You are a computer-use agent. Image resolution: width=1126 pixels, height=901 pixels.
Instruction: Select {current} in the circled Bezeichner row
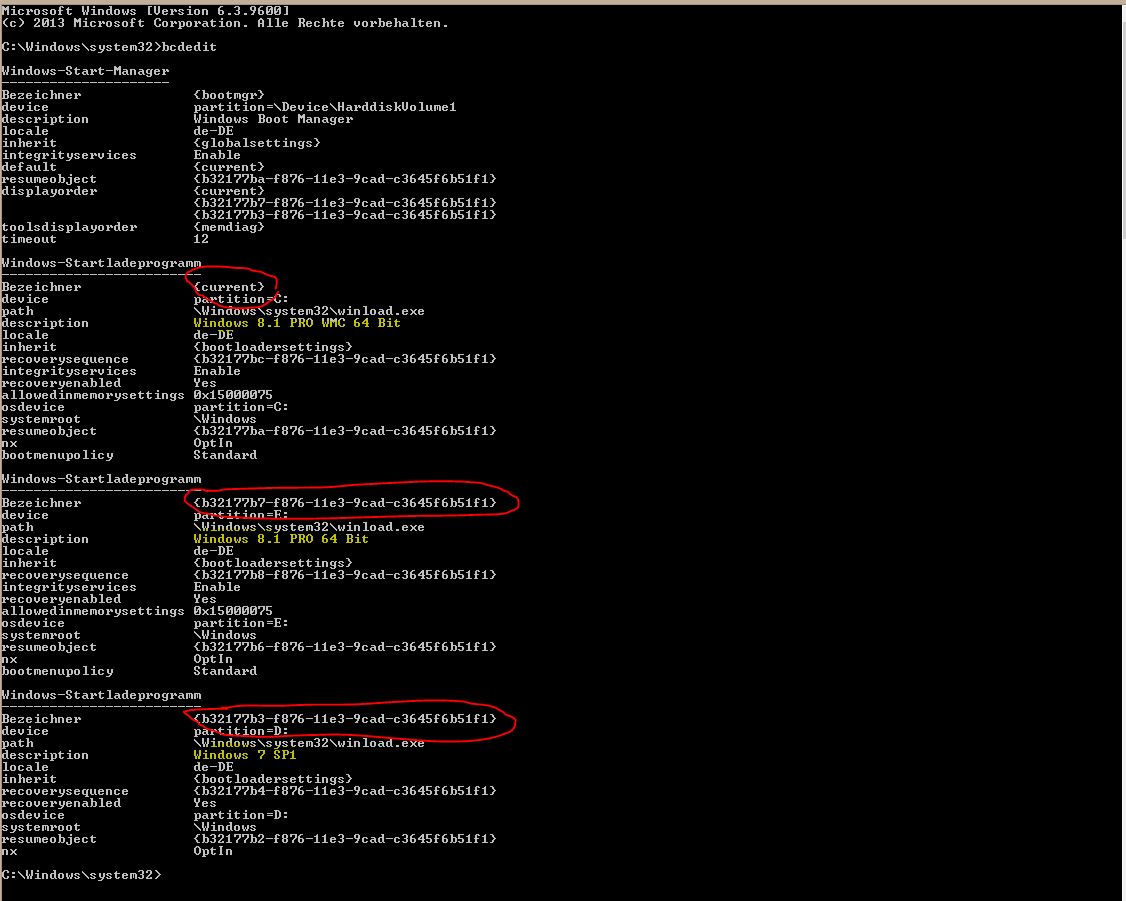229,287
